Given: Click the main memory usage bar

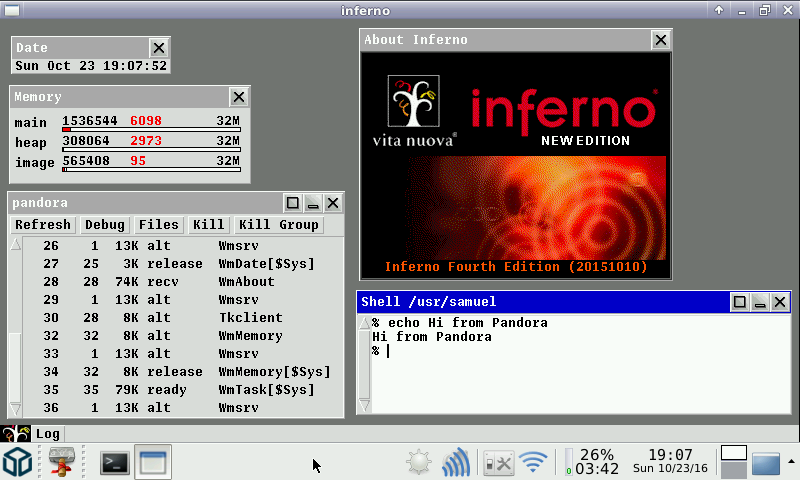Looking at the screenshot, I should click(x=152, y=130).
